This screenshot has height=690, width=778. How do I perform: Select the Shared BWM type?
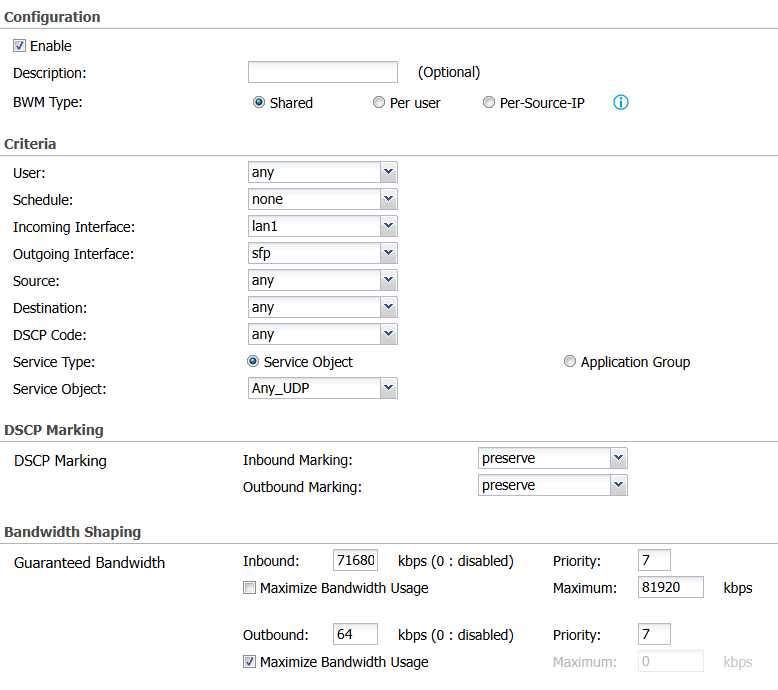click(x=259, y=102)
